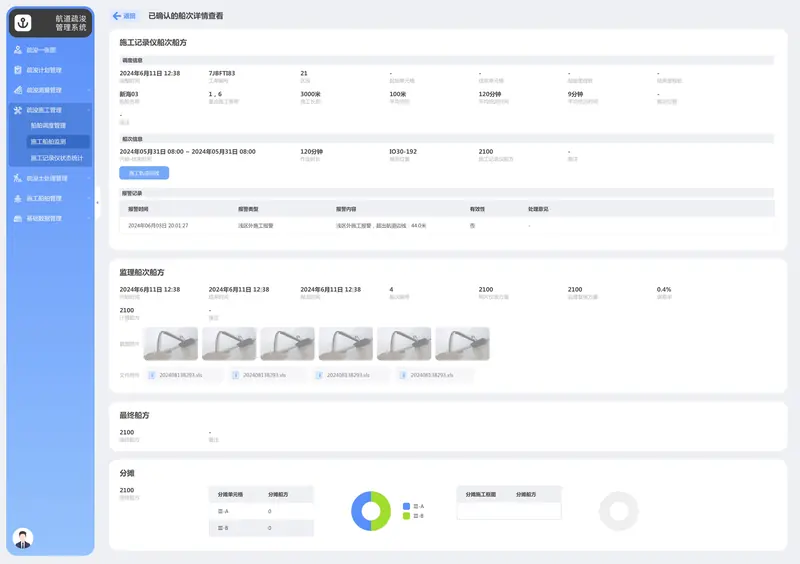Click 航道疏浚管理系统 title text
Image resolution: width=800 pixels, height=564 pixels.
71,23
